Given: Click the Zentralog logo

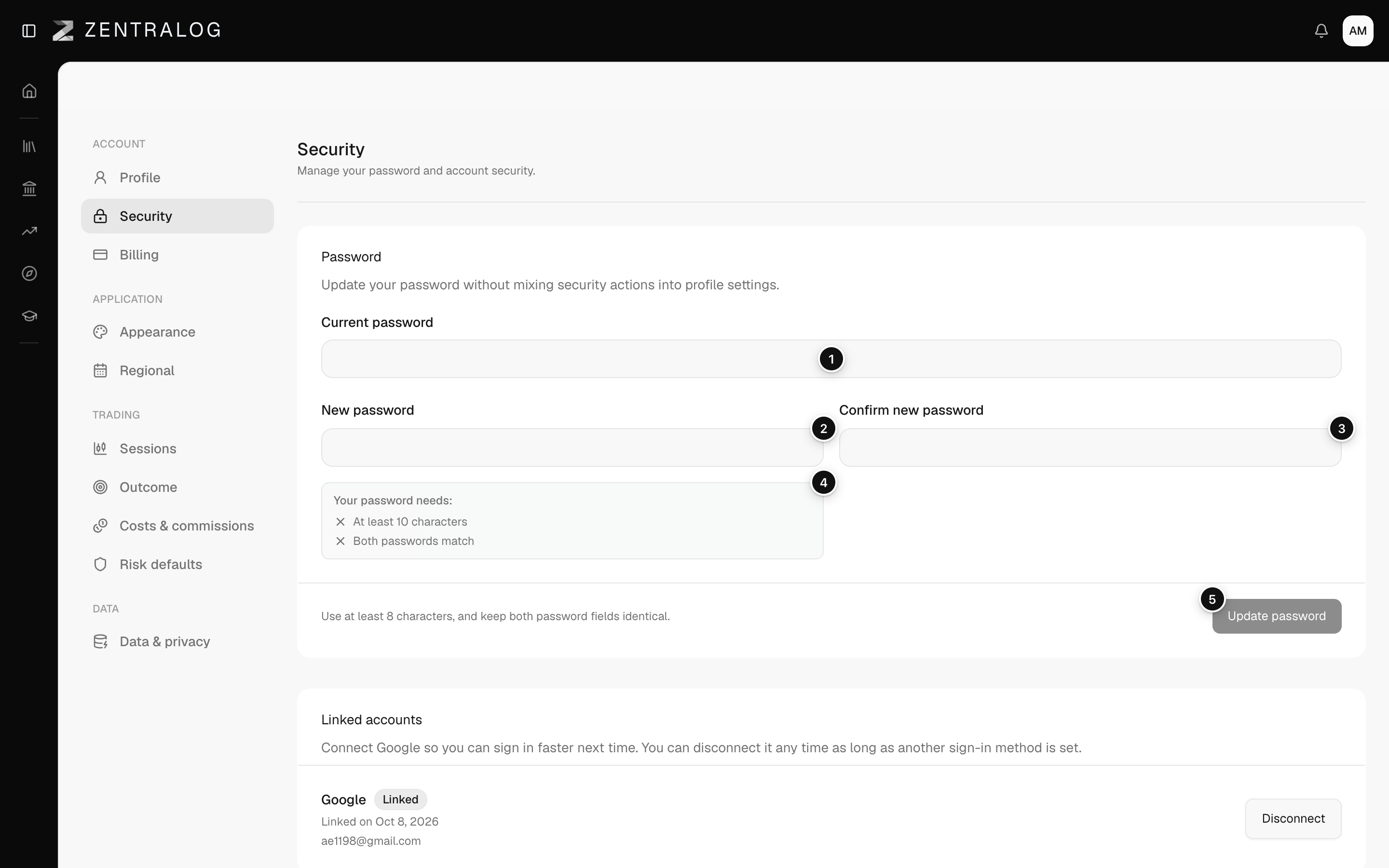Looking at the screenshot, I should [x=136, y=30].
